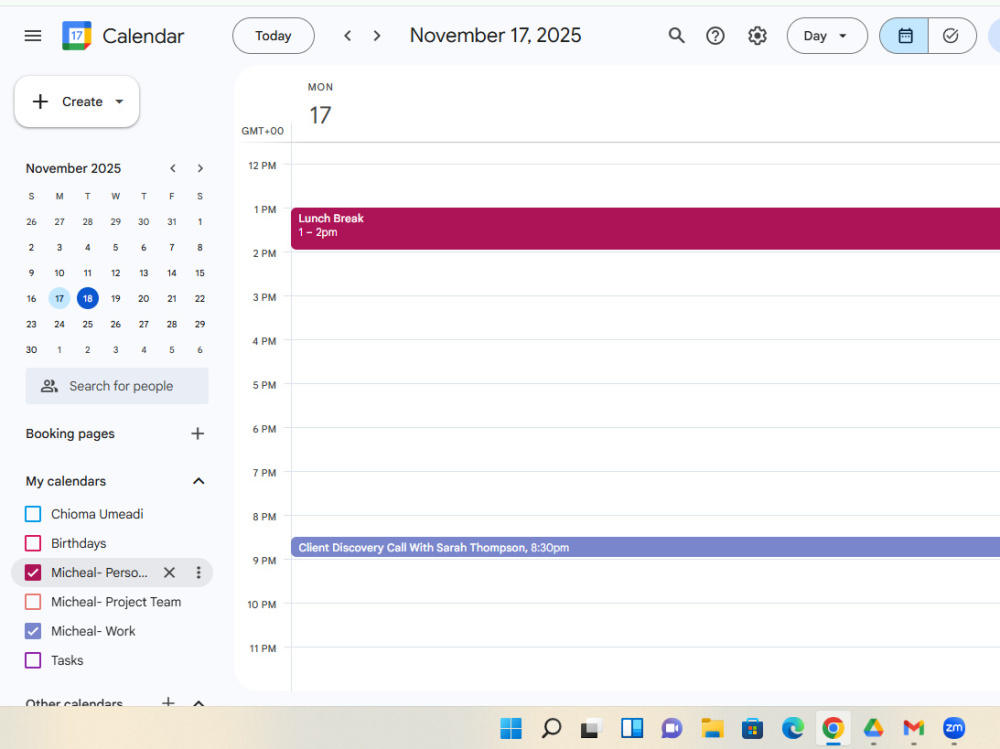Image resolution: width=1000 pixels, height=749 pixels.
Task: Click the Create button
Action: pos(77,101)
